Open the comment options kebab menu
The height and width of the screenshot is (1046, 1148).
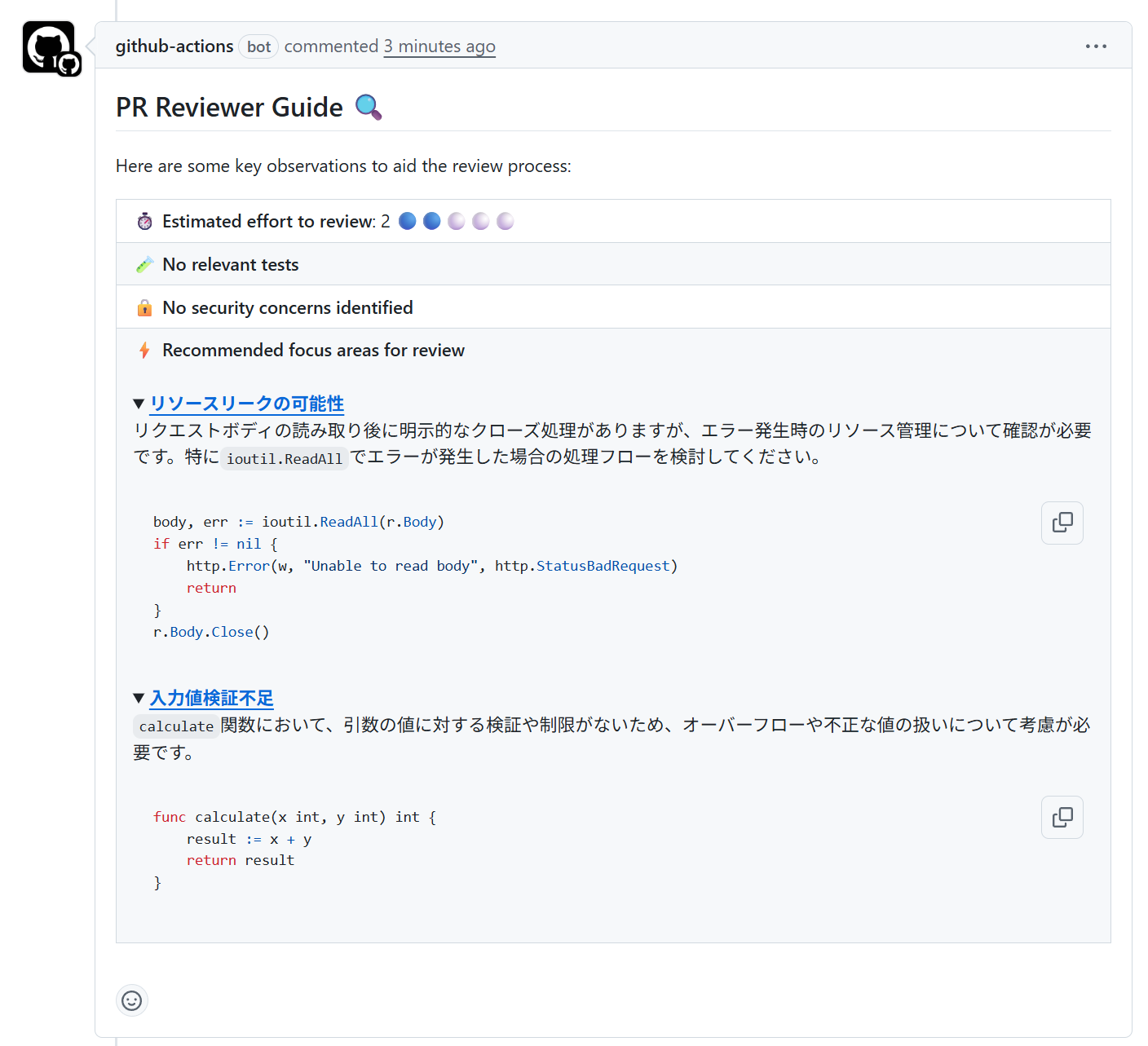1096,46
